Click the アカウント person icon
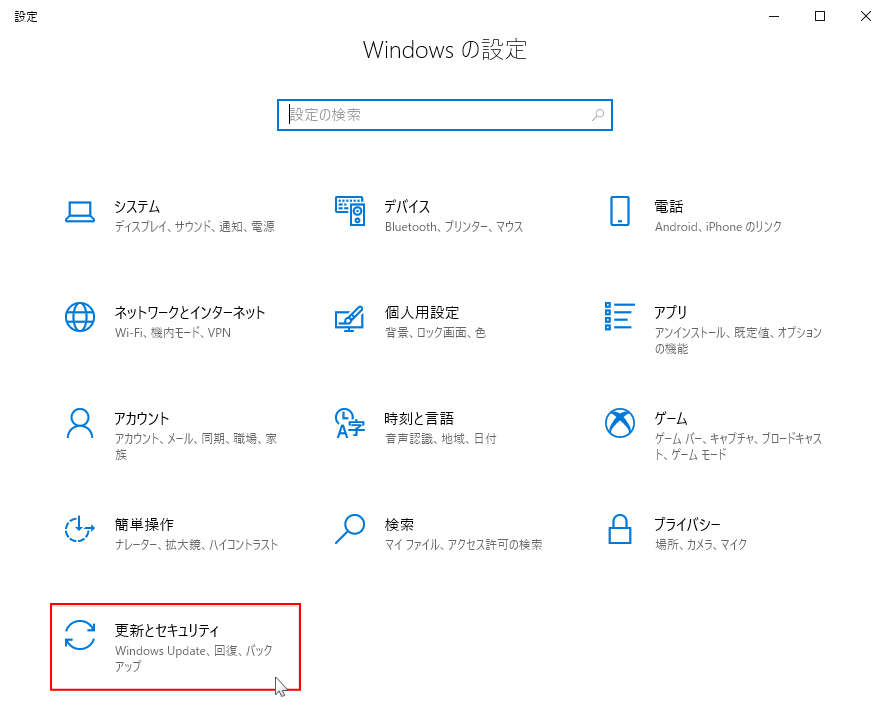The image size is (889, 703). click(80, 423)
